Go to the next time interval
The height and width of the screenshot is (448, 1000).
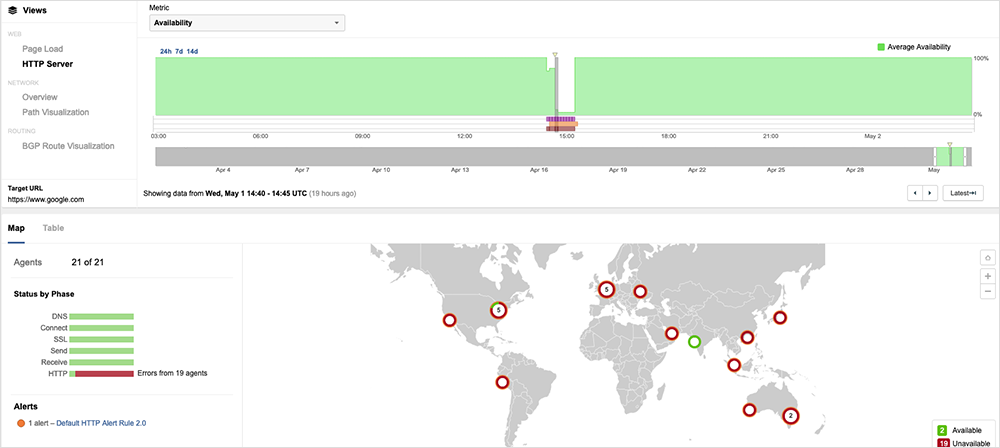[x=931, y=193]
